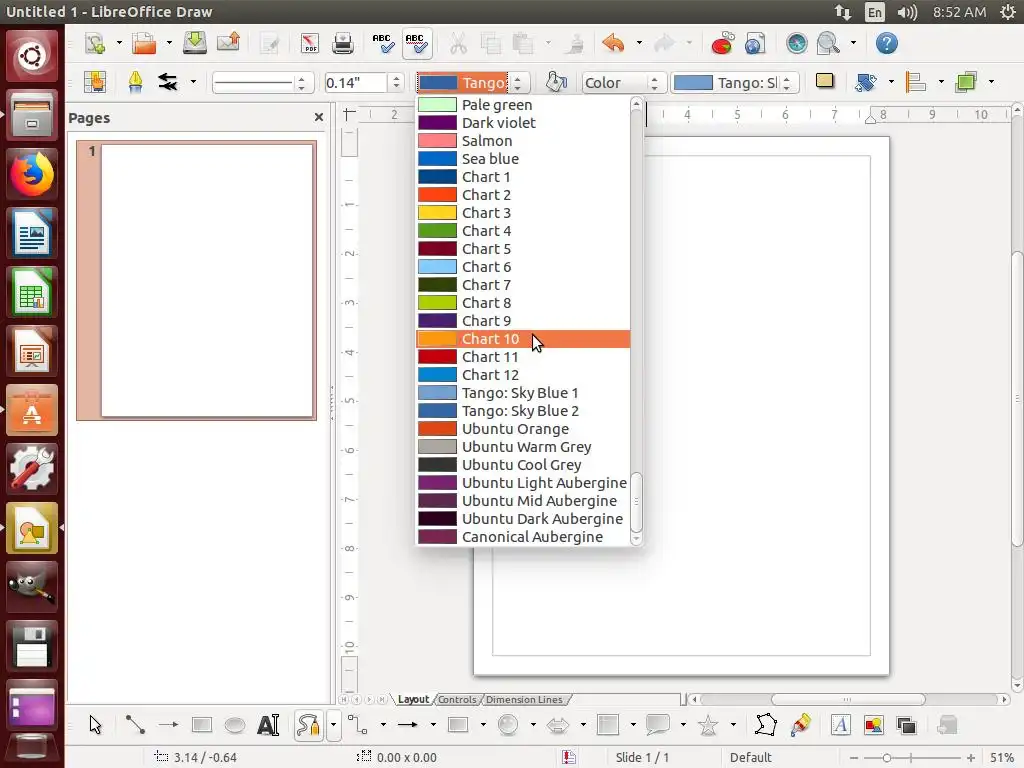The image size is (1024, 768).
Task: Switch to the Layout layer tab
Action: pos(413,699)
